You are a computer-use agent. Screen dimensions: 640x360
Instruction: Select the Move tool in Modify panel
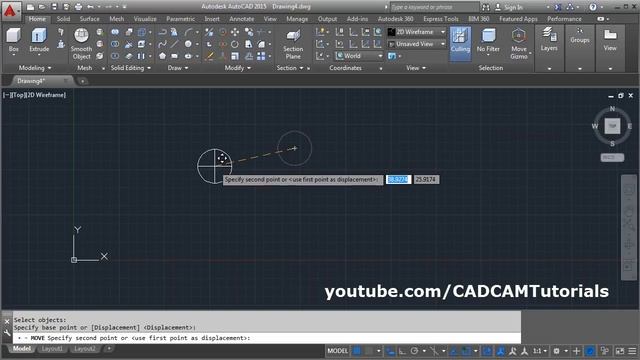235,32
